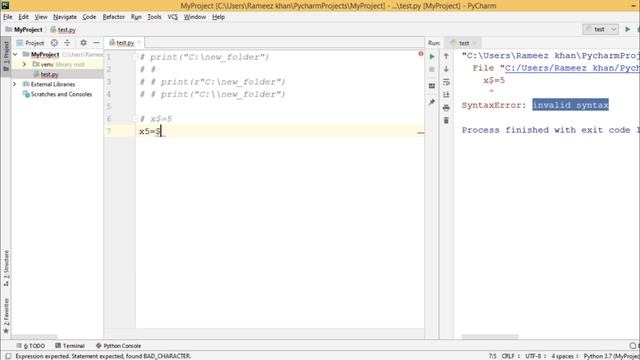Click the red error stripe mark at line 7
Viewport: 640px width, 360px height.
pos(420,133)
